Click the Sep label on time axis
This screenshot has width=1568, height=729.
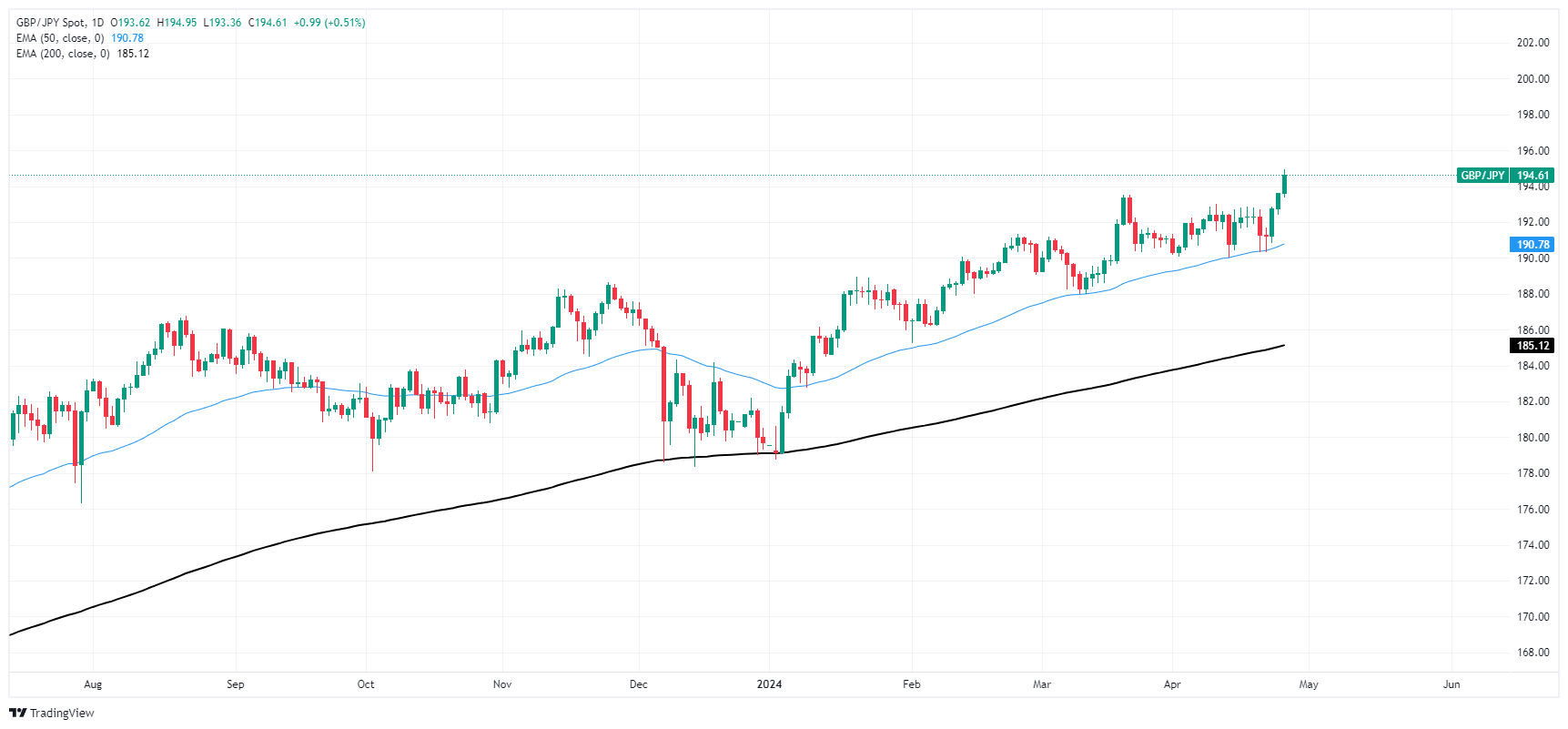[x=236, y=684]
